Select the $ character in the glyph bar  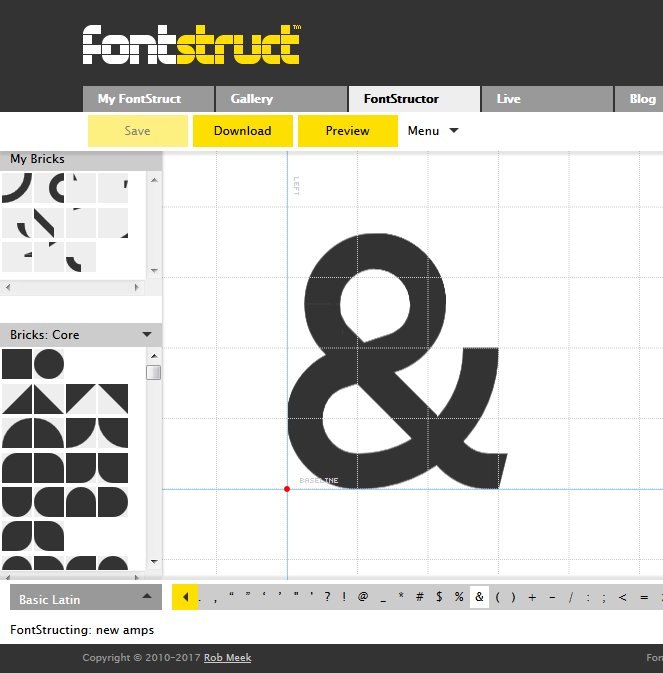tap(439, 597)
